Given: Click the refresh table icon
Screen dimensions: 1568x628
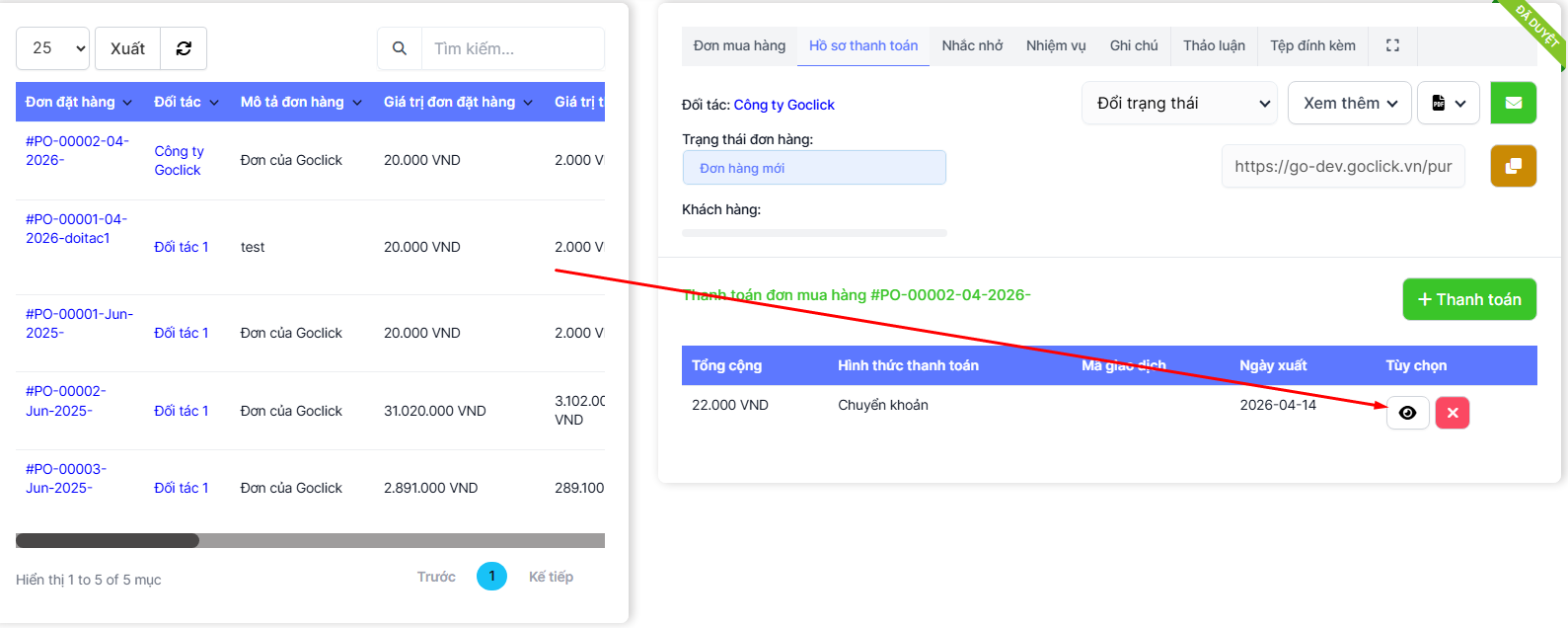Looking at the screenshot, I should click(x=184, y=48).
